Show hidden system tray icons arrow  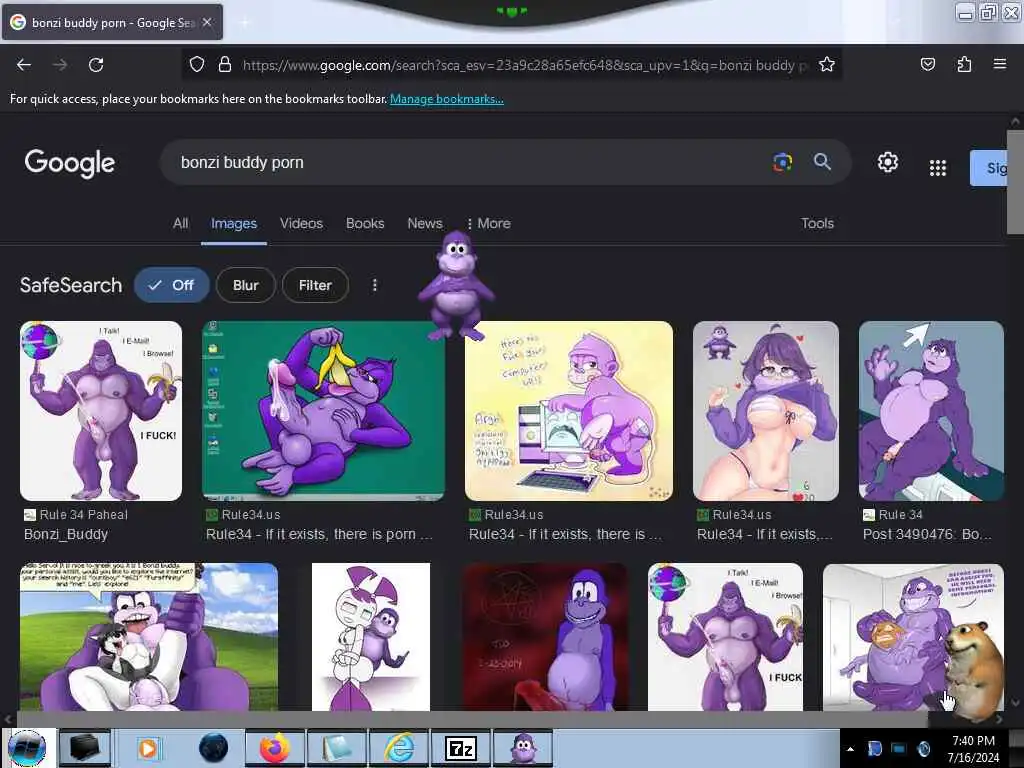point(850,749)
